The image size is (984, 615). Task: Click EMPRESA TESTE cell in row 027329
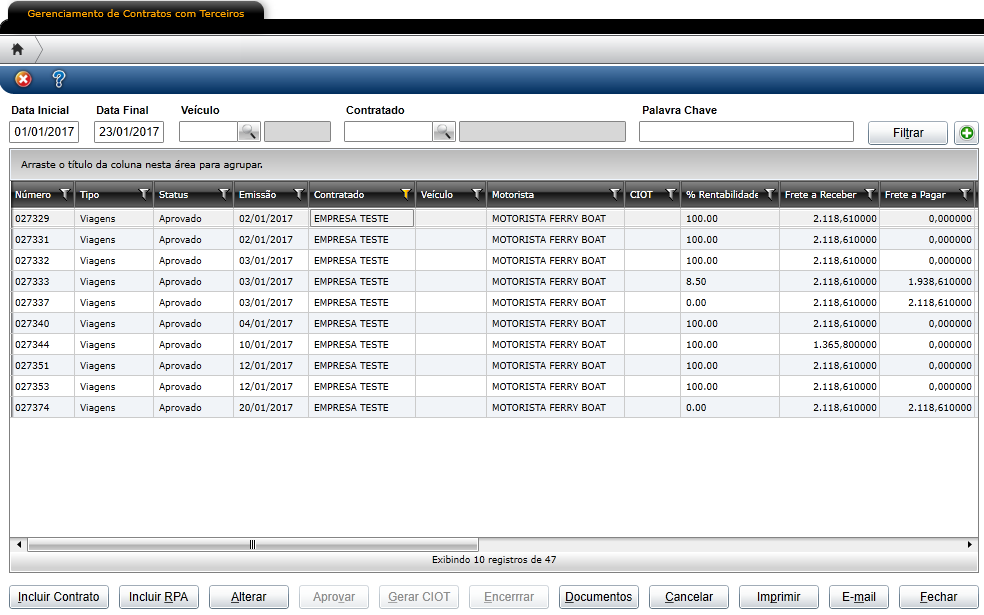[x=361, y=218]
